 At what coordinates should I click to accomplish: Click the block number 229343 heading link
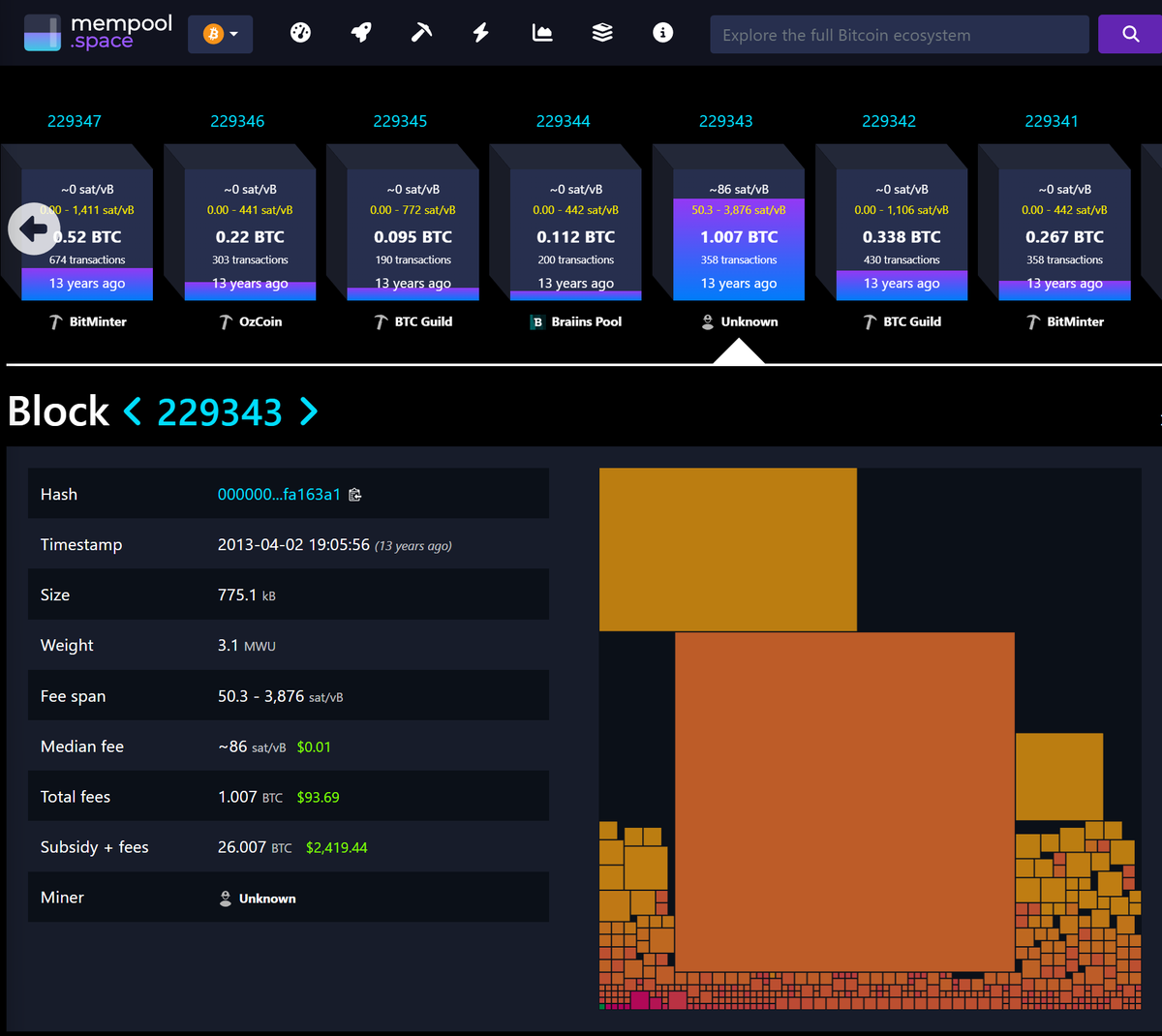coord(220,412)
